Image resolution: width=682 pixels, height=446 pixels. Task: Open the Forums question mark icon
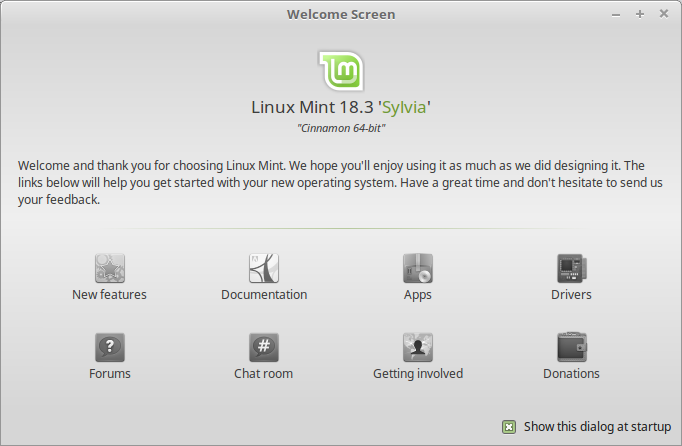[110, 347]
